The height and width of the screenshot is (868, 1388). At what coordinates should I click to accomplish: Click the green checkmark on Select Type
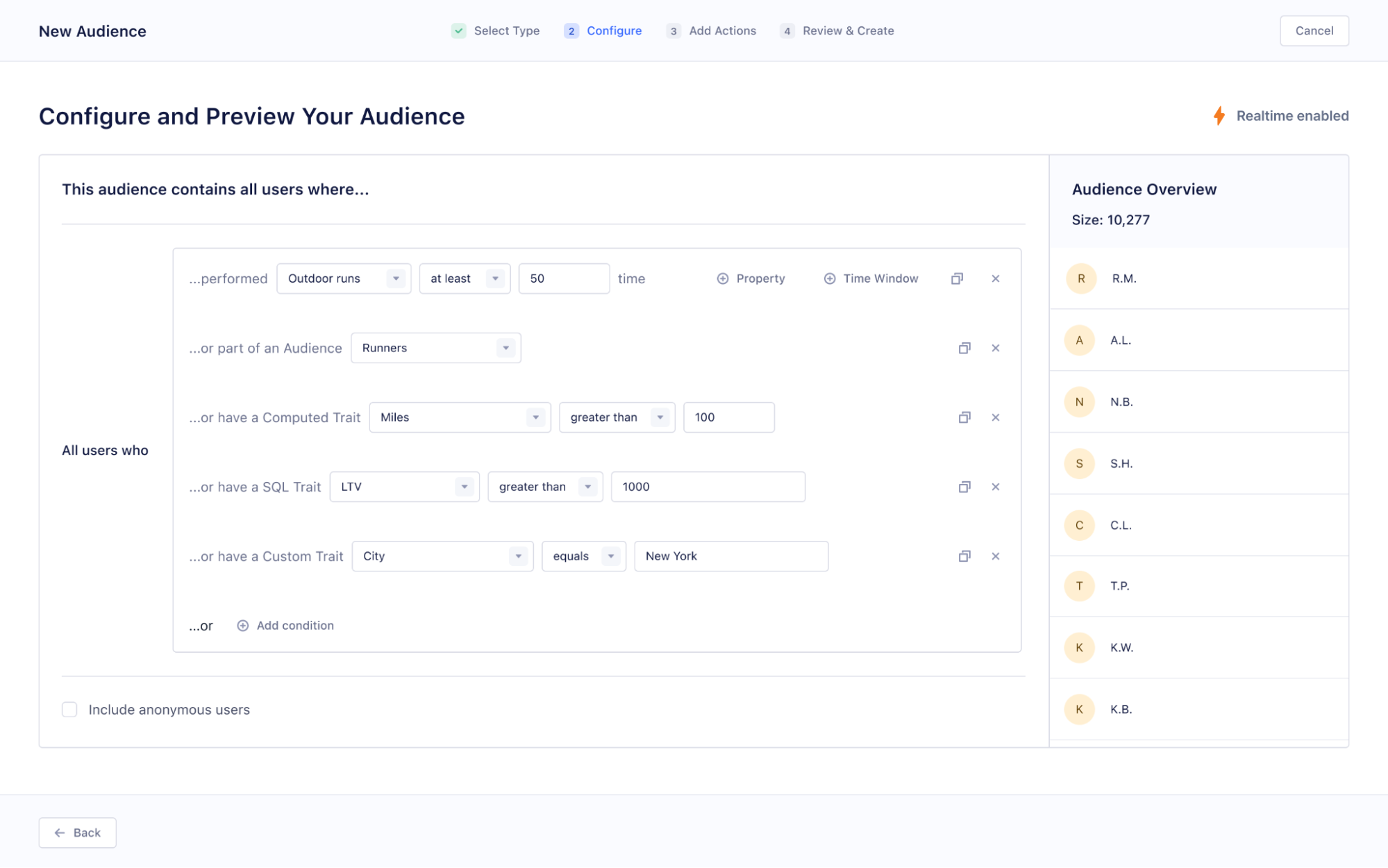(459, 31)
